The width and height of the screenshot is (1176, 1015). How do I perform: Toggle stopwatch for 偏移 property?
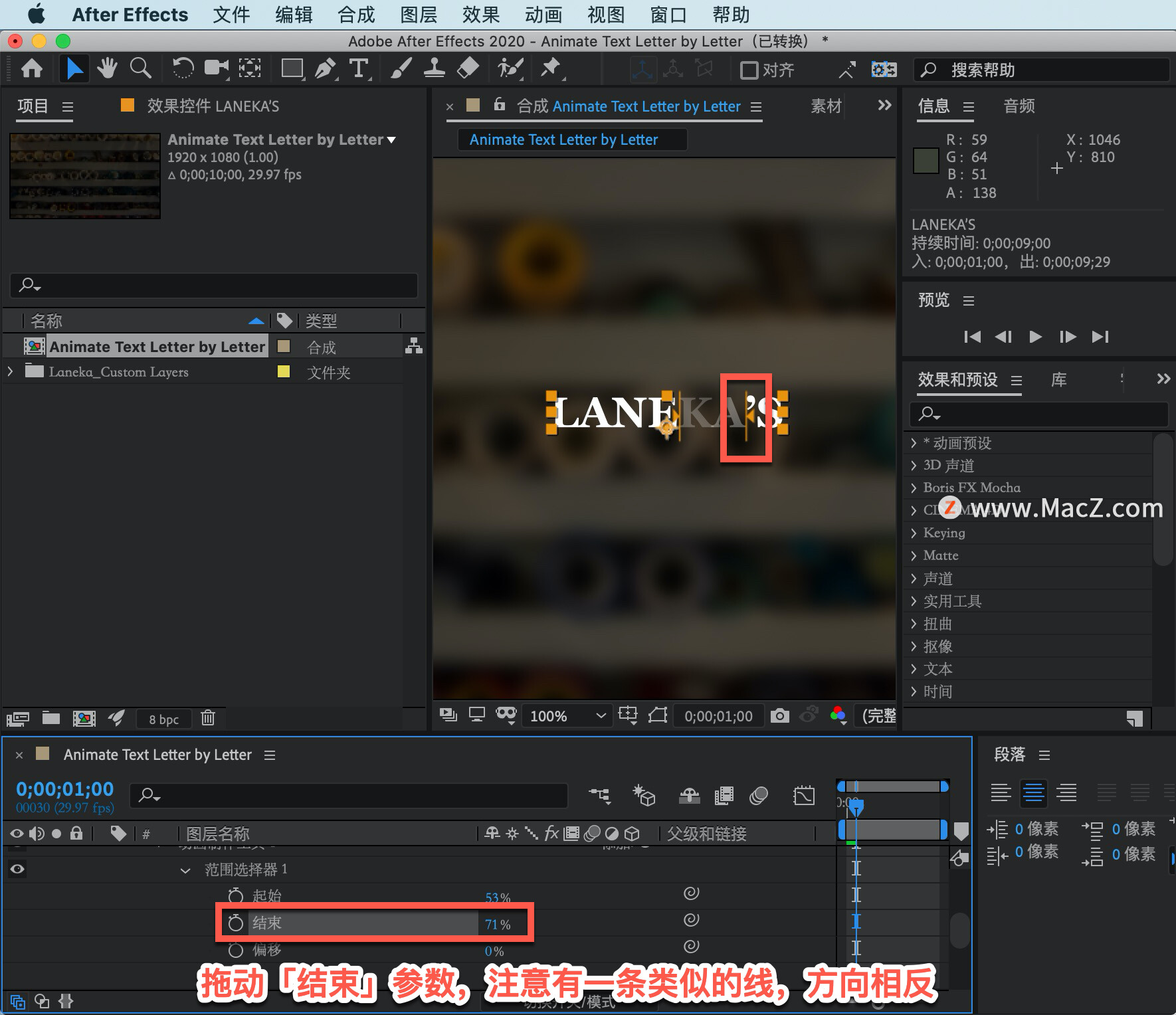(x=235, y=950)
